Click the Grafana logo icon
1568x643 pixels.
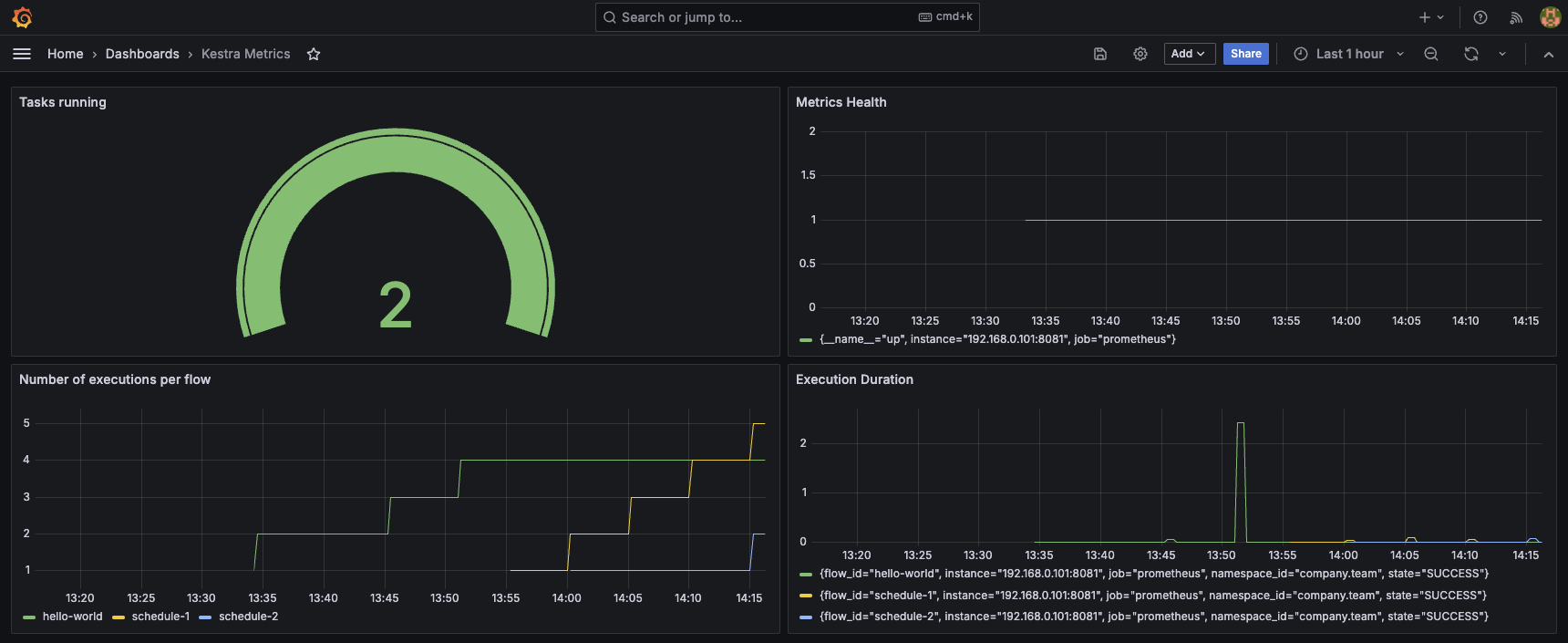point(22,17)
